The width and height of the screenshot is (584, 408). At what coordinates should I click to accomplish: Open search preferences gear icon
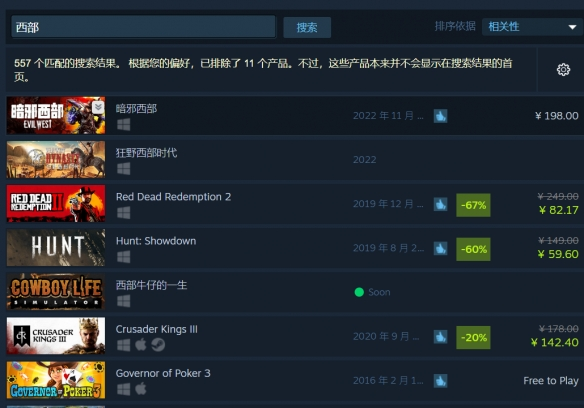click(563, 70)
